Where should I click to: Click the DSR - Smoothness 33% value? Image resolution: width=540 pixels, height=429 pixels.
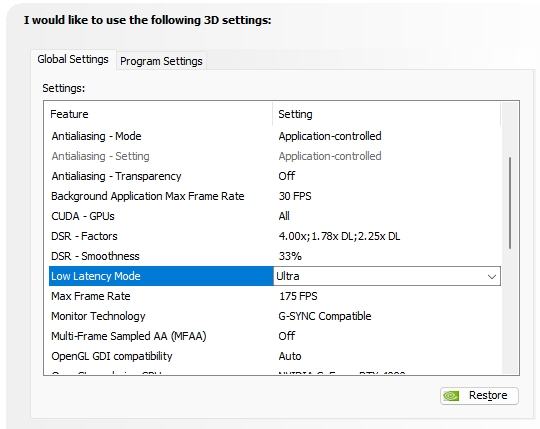(x=290, y=256)
